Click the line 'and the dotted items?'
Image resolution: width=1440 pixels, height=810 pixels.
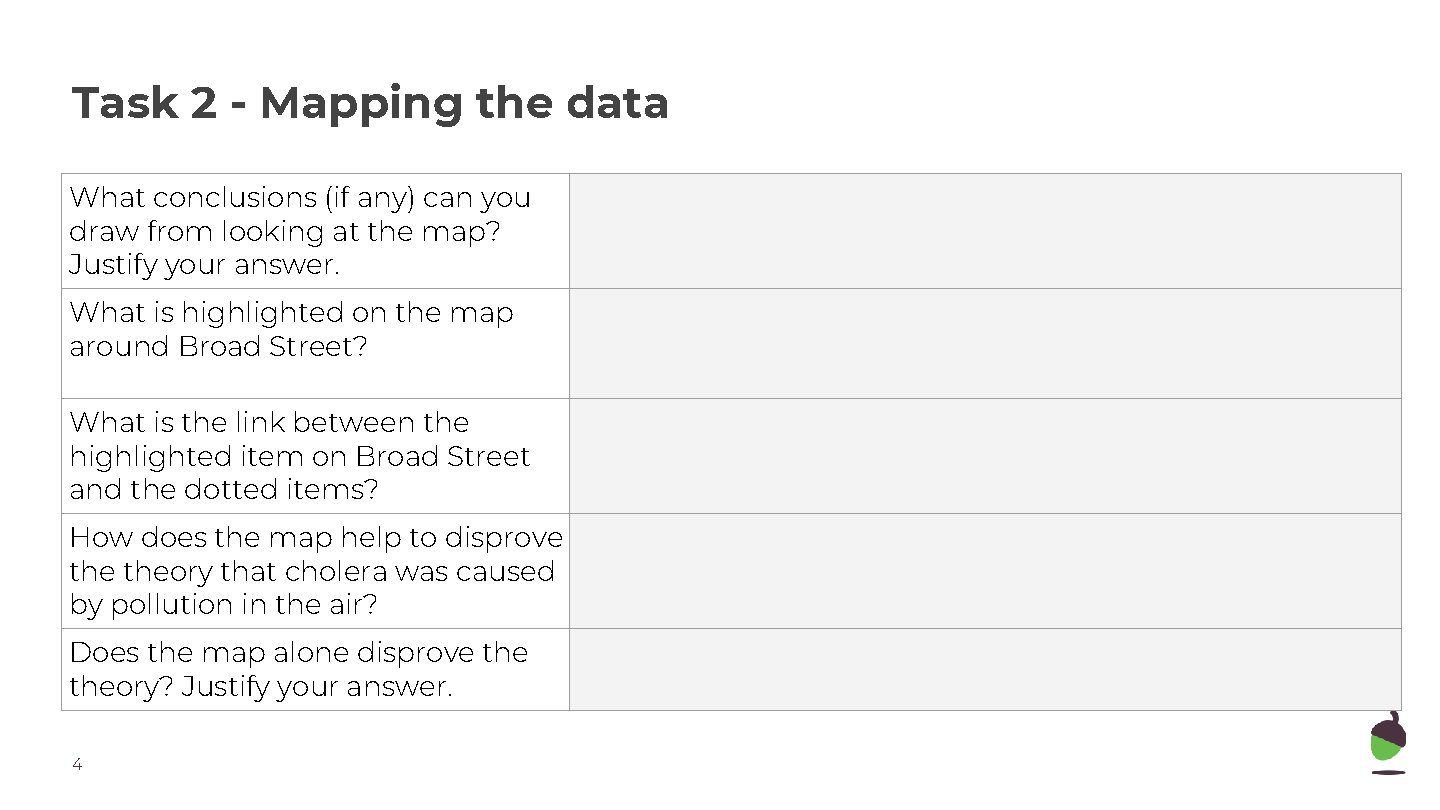click(224, 490)
